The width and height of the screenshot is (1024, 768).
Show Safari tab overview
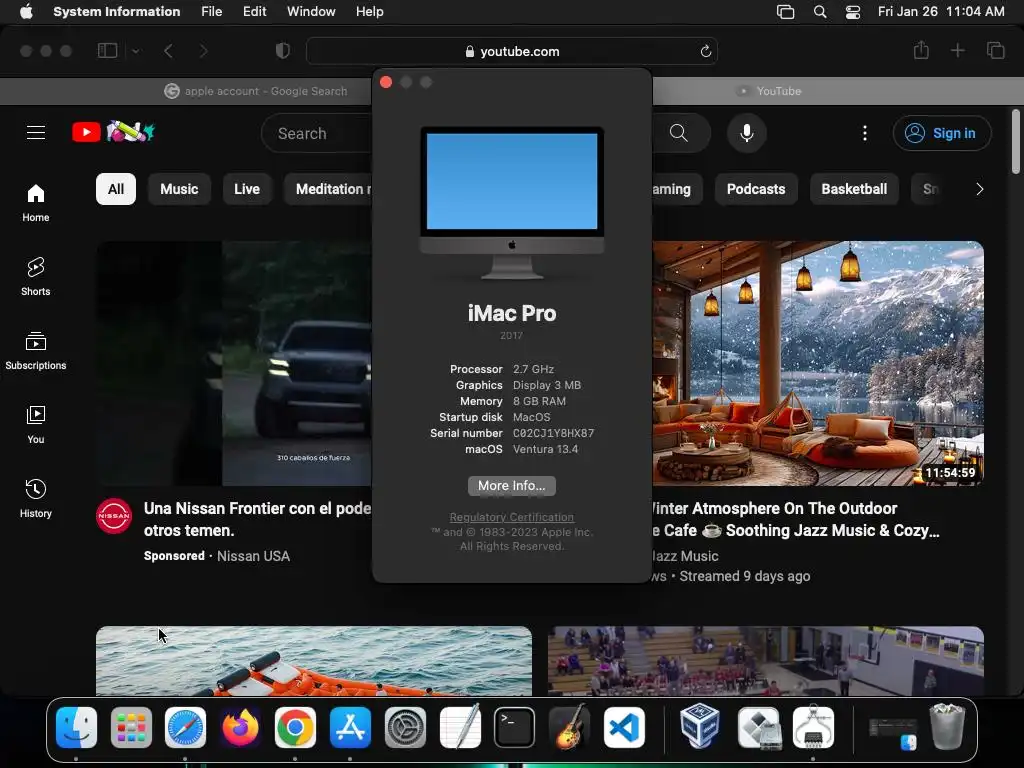(x=995, y=50)
